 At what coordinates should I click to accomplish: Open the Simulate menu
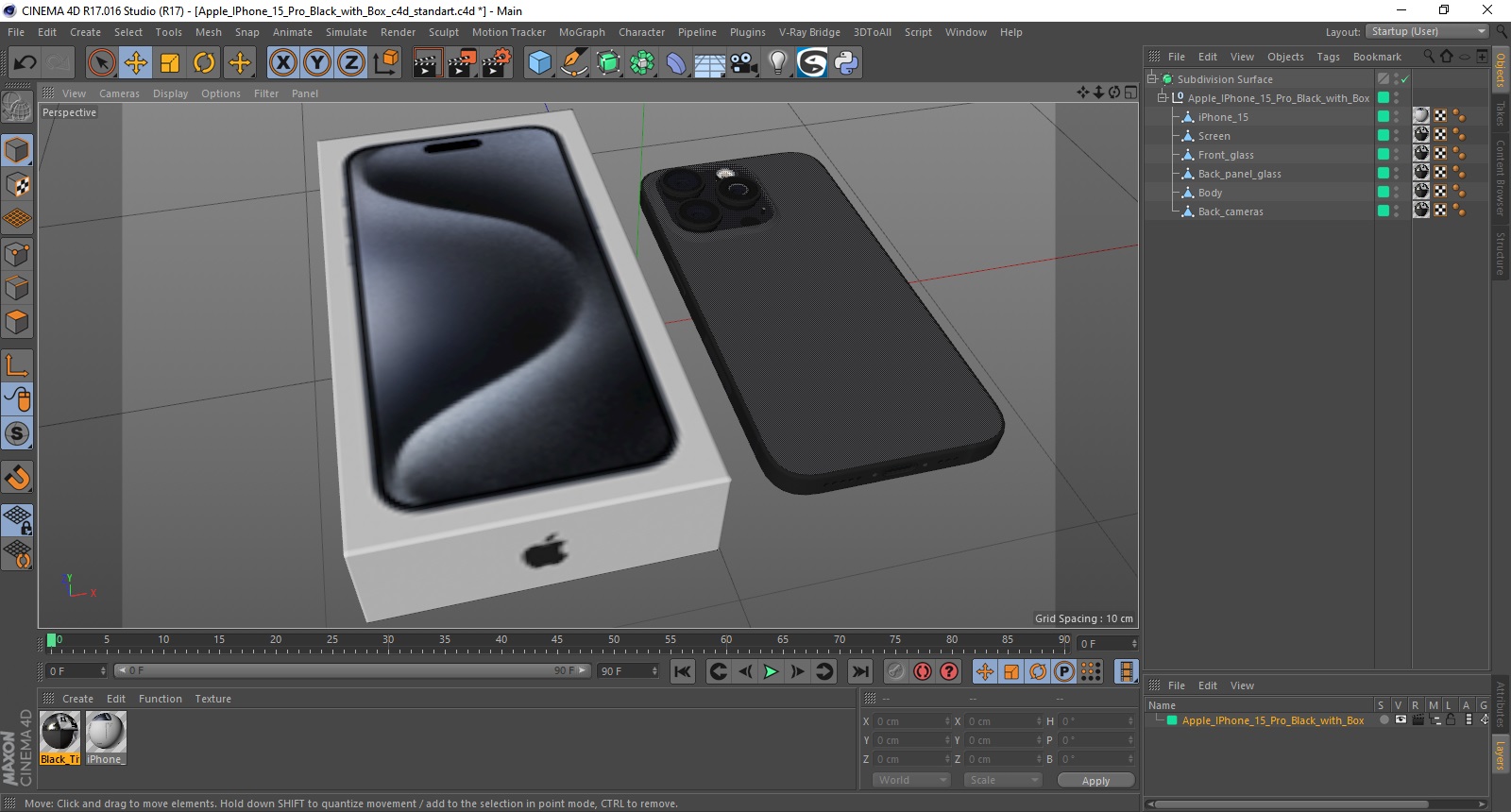tap(347, 32)
